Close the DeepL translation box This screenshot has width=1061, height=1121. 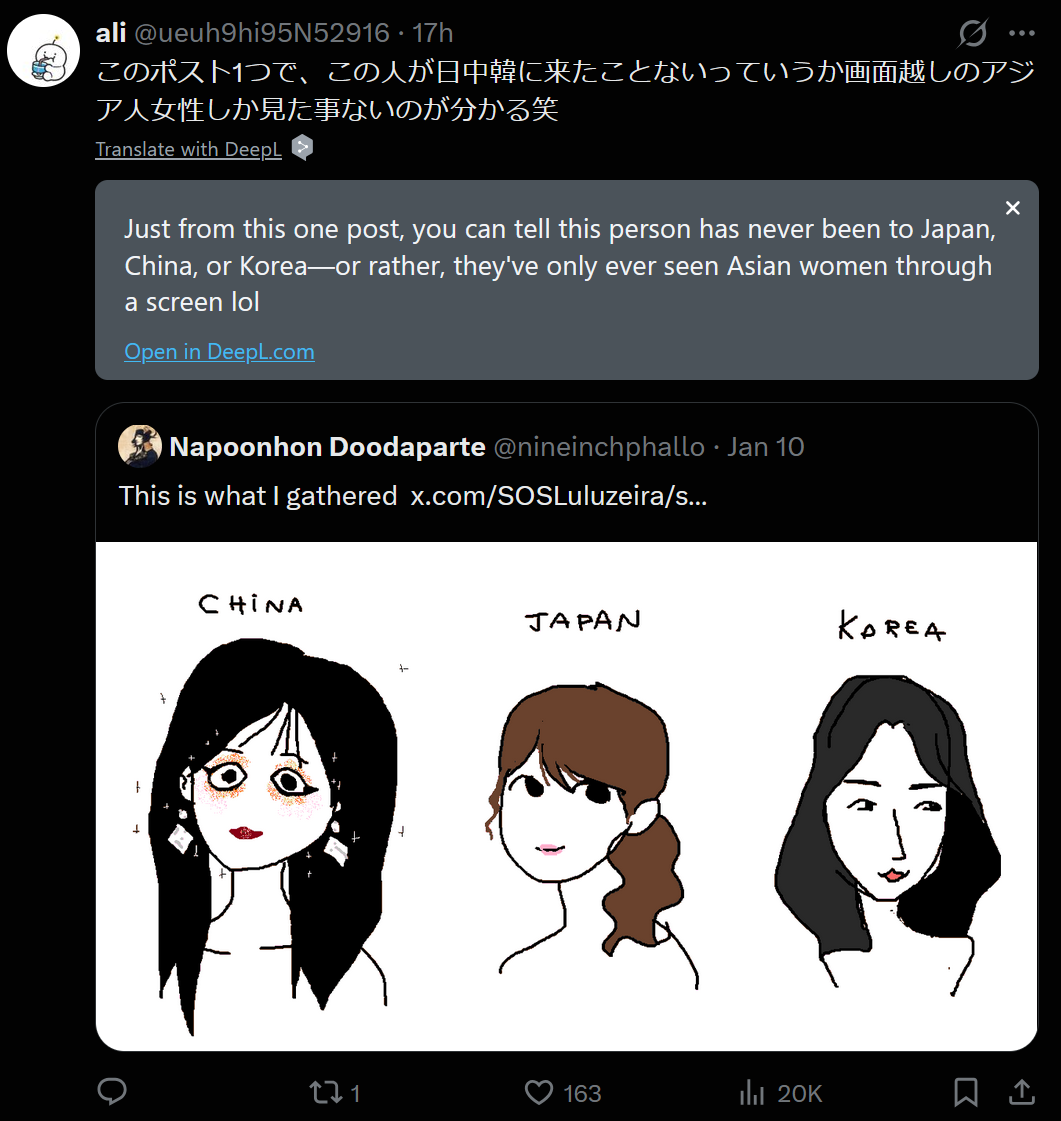(1012, 208)
